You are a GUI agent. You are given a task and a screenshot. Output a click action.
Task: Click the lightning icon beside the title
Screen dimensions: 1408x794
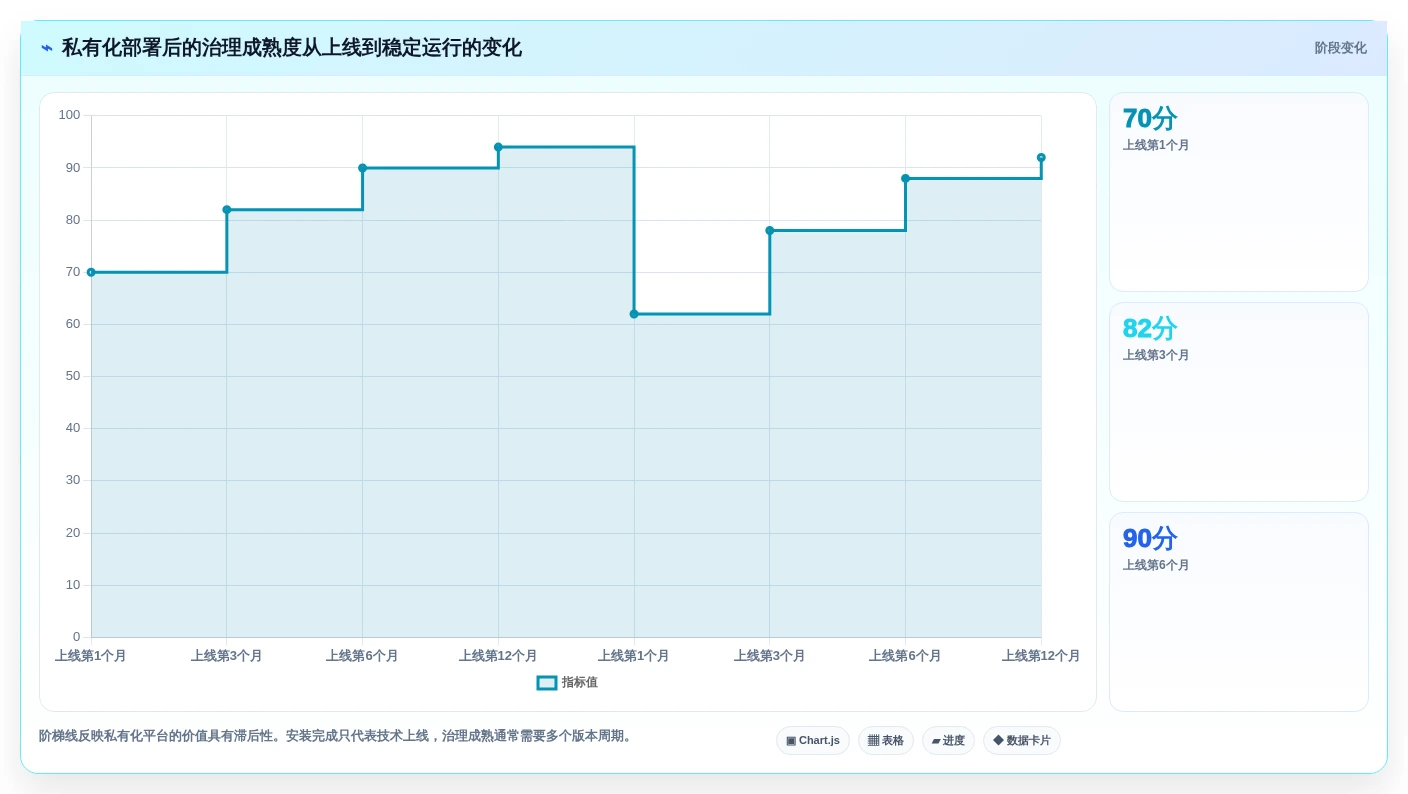click(47, 48)
